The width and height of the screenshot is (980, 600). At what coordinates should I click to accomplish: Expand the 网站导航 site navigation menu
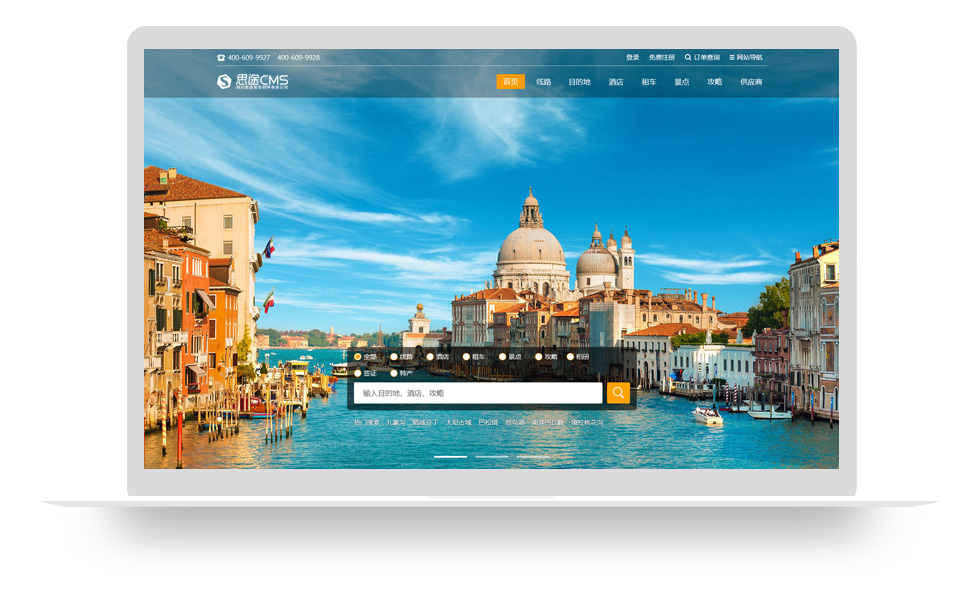coord(746,58)
